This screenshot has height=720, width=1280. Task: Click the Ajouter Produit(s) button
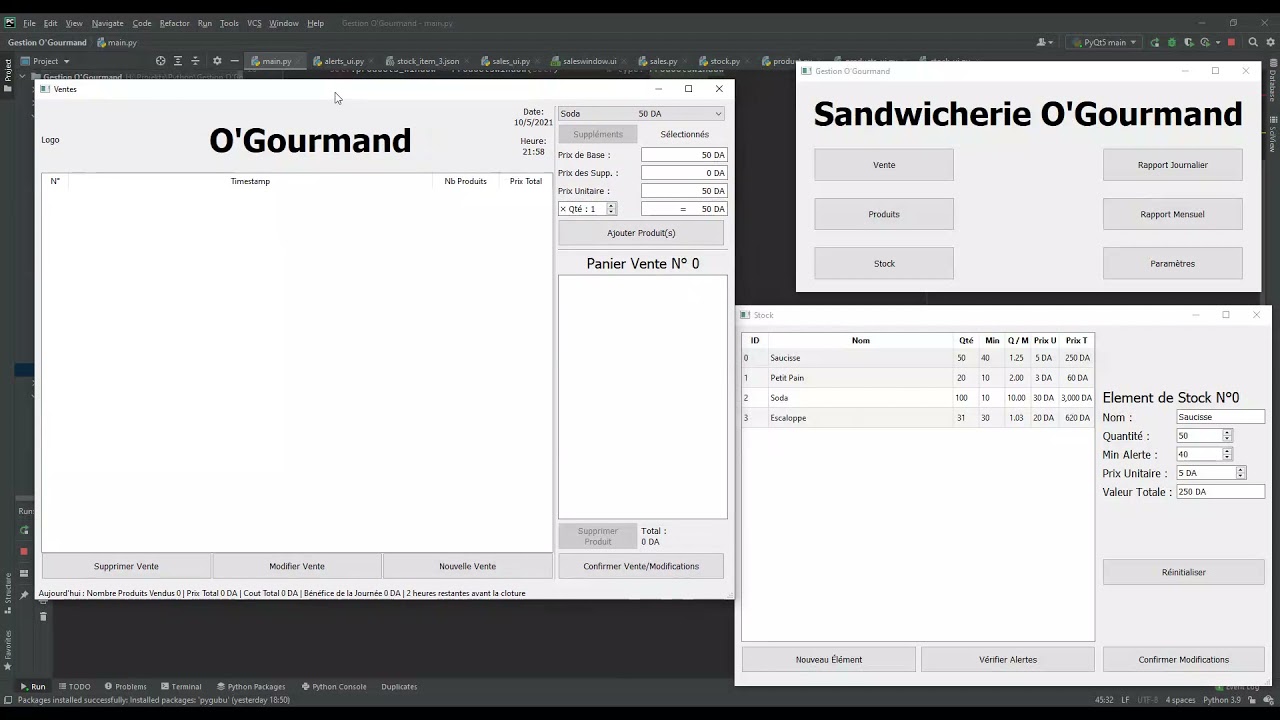pos(641,233)
